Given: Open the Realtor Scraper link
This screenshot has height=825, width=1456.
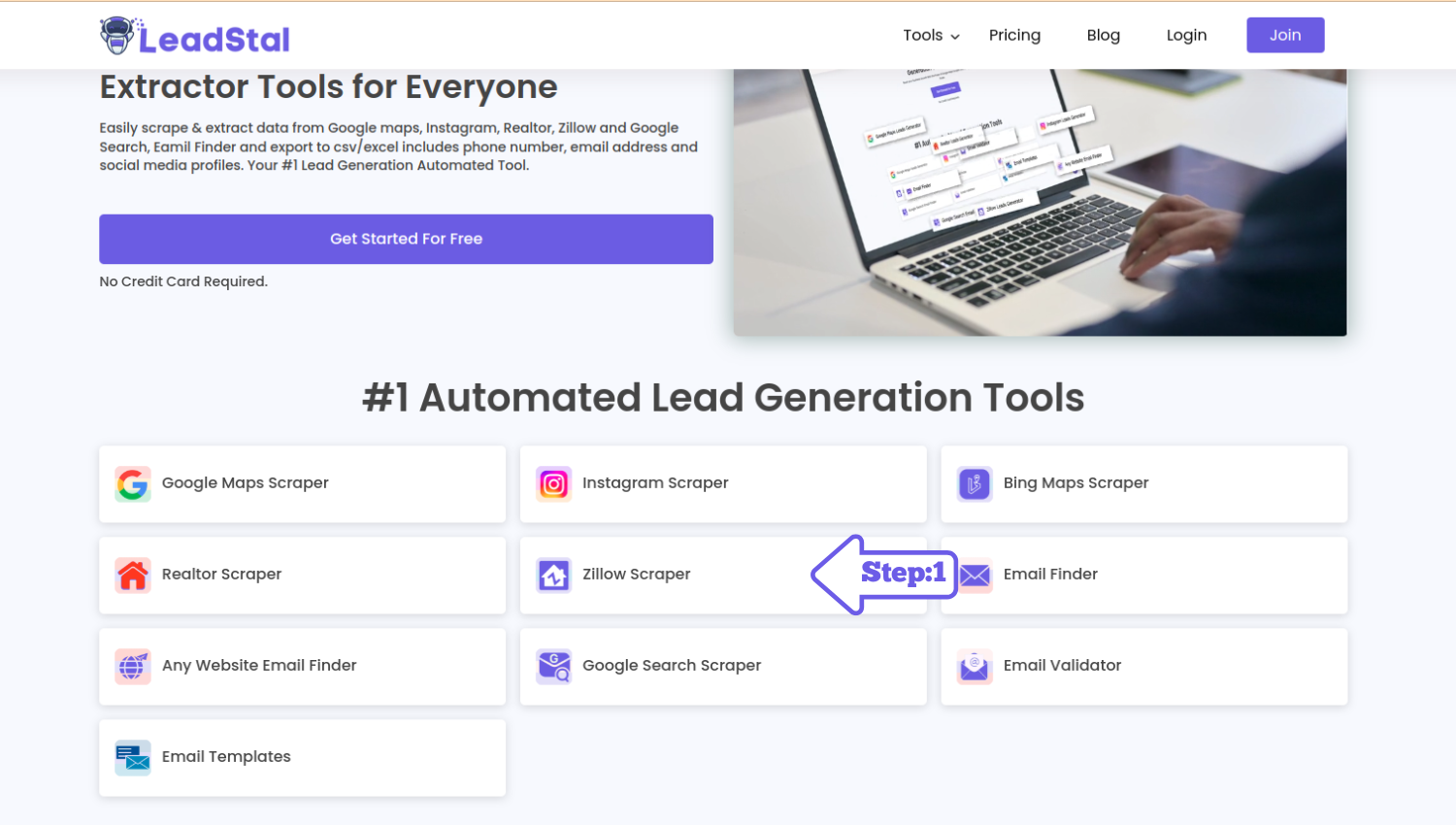Looking at the screenshot, I should [x=303, y=575].
